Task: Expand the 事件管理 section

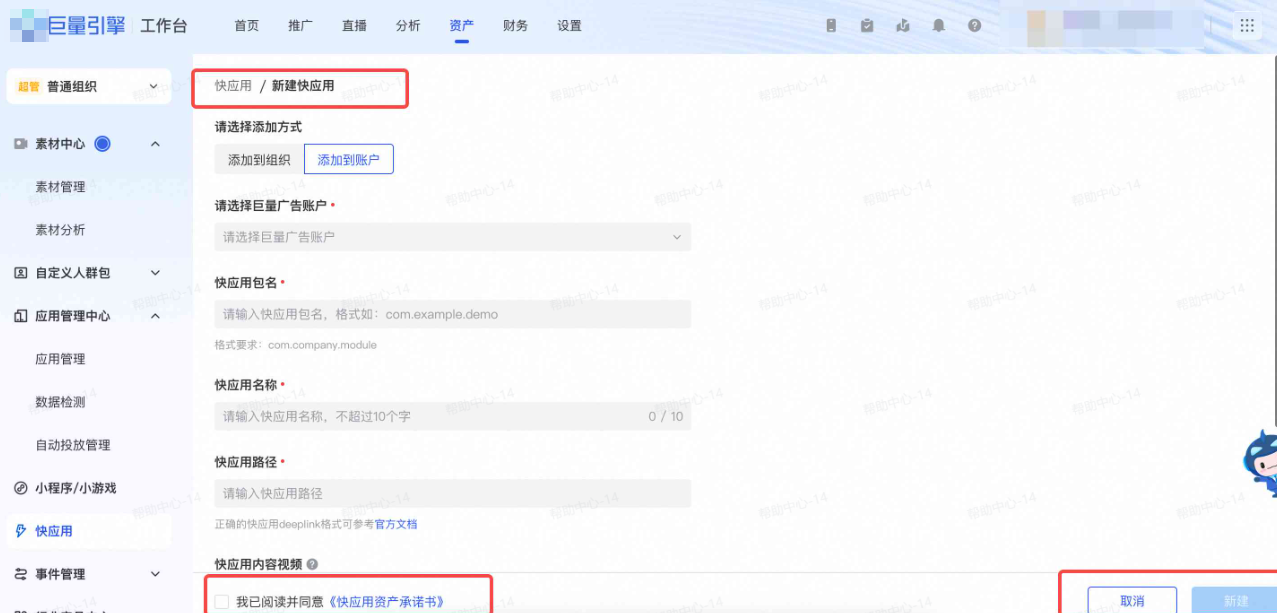Action: click(x=155, y=574)
